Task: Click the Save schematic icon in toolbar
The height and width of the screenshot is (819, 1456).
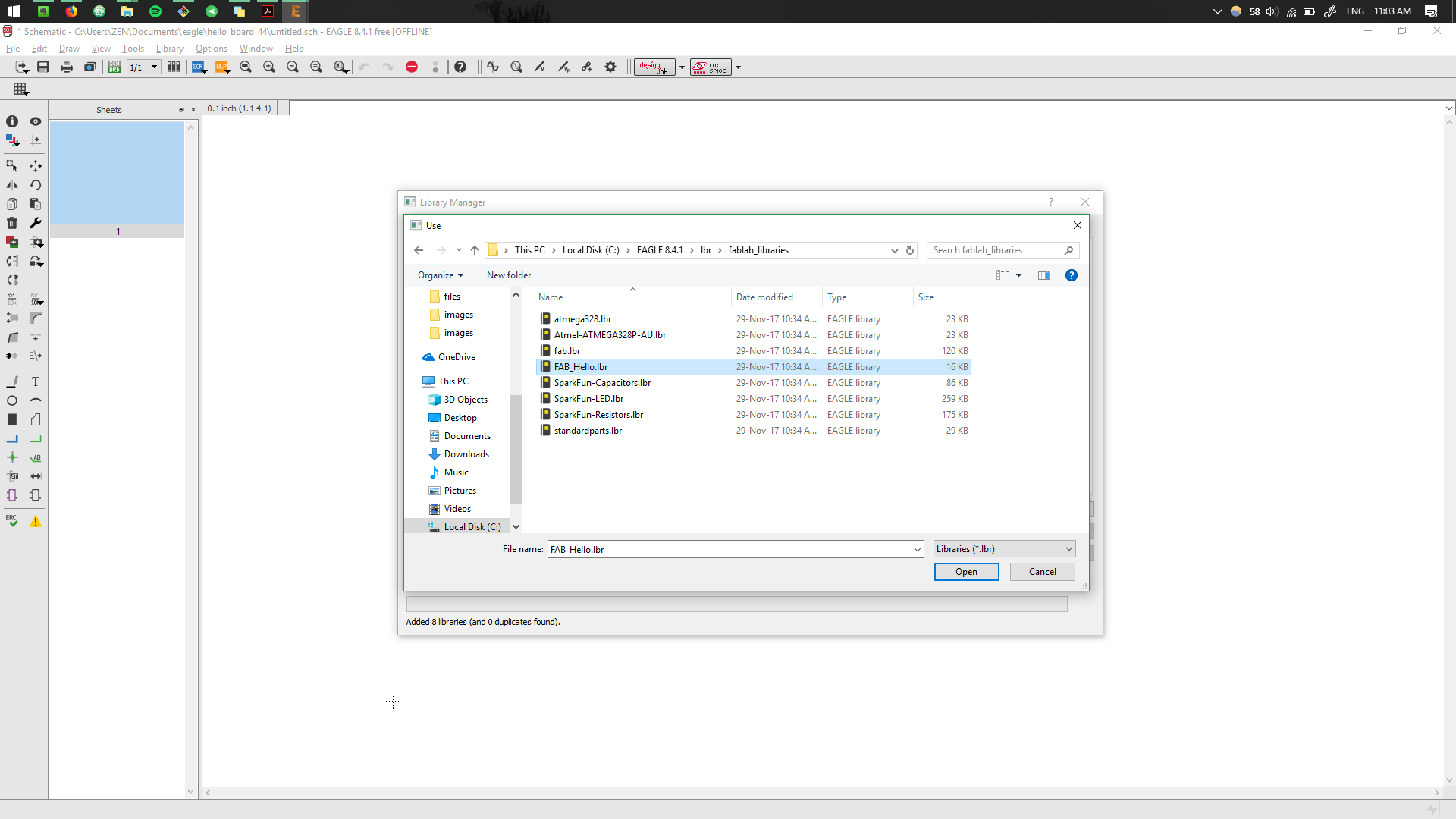Action: [43, 67]
